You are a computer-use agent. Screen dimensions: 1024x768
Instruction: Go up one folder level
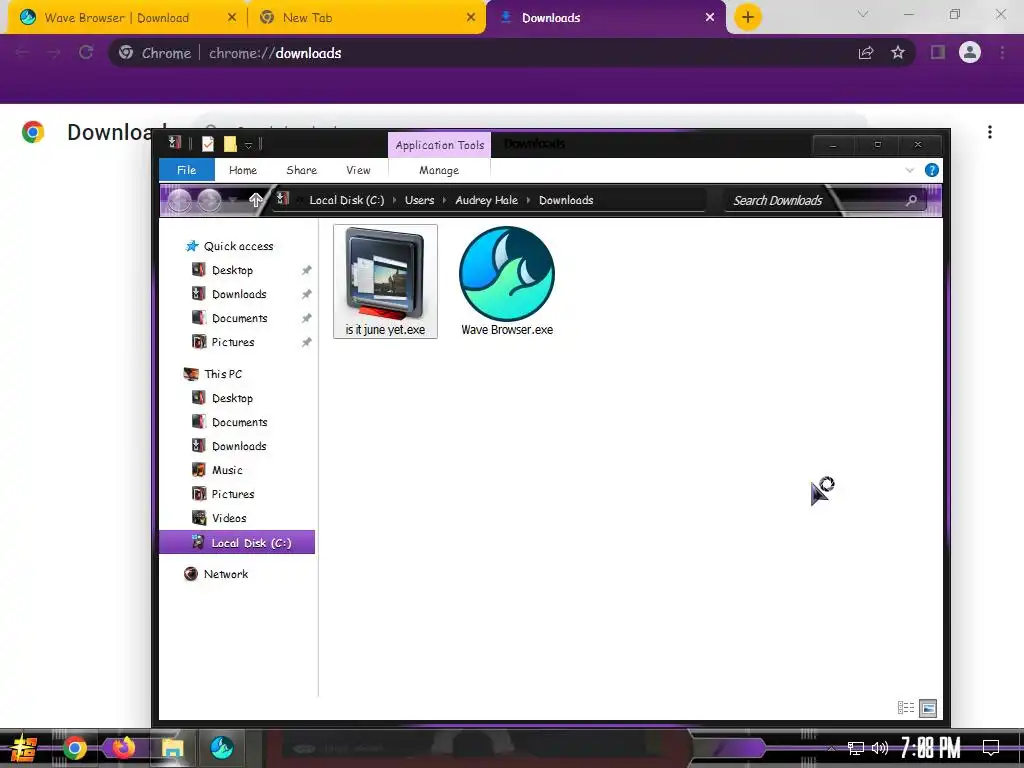pos(255,200)
